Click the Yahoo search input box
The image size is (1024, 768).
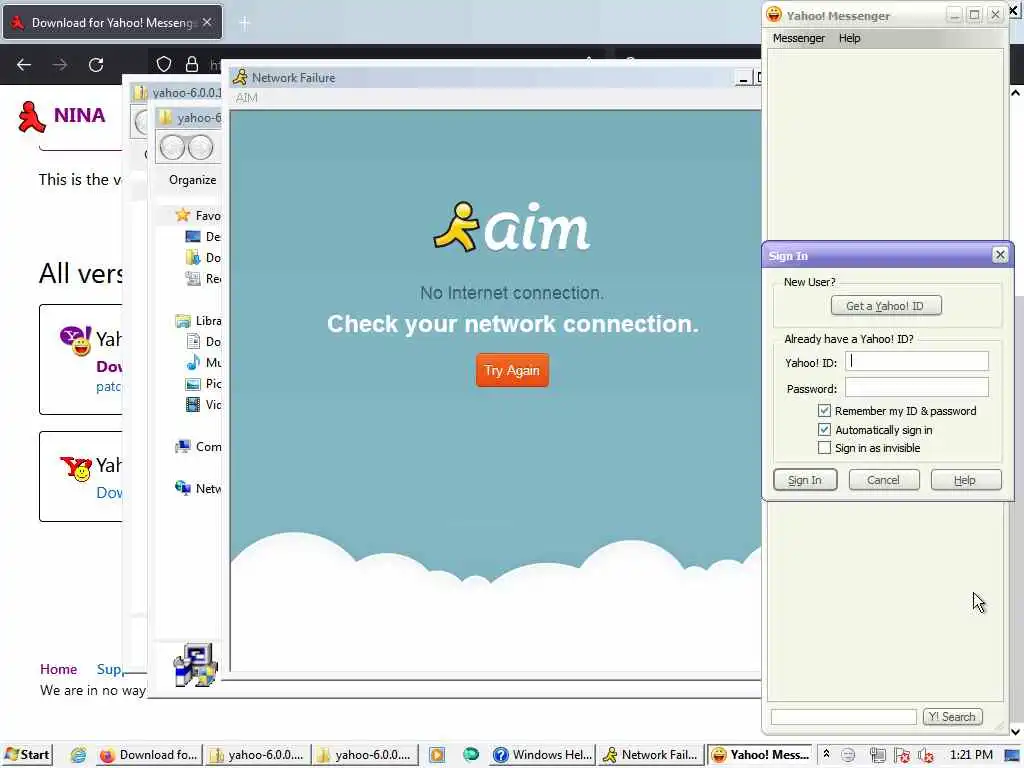(843, 717)
